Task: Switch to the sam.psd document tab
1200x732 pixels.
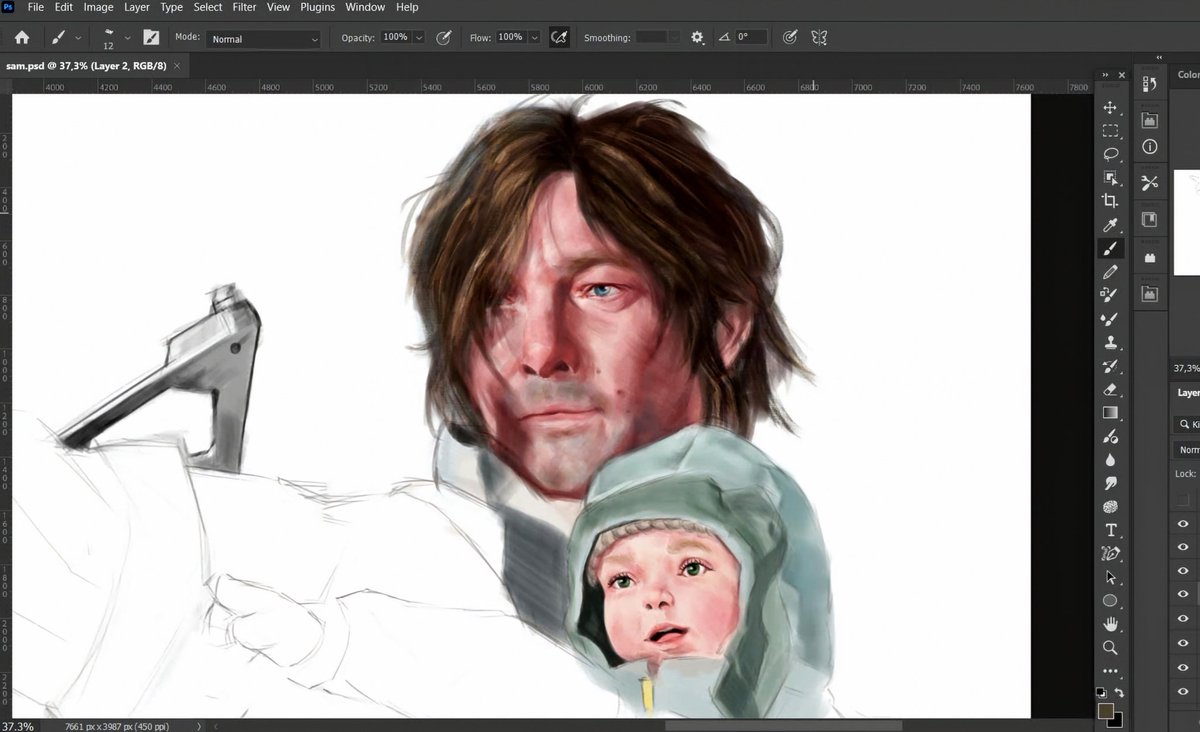Action: pyautogui.click(x=86, y=66)
